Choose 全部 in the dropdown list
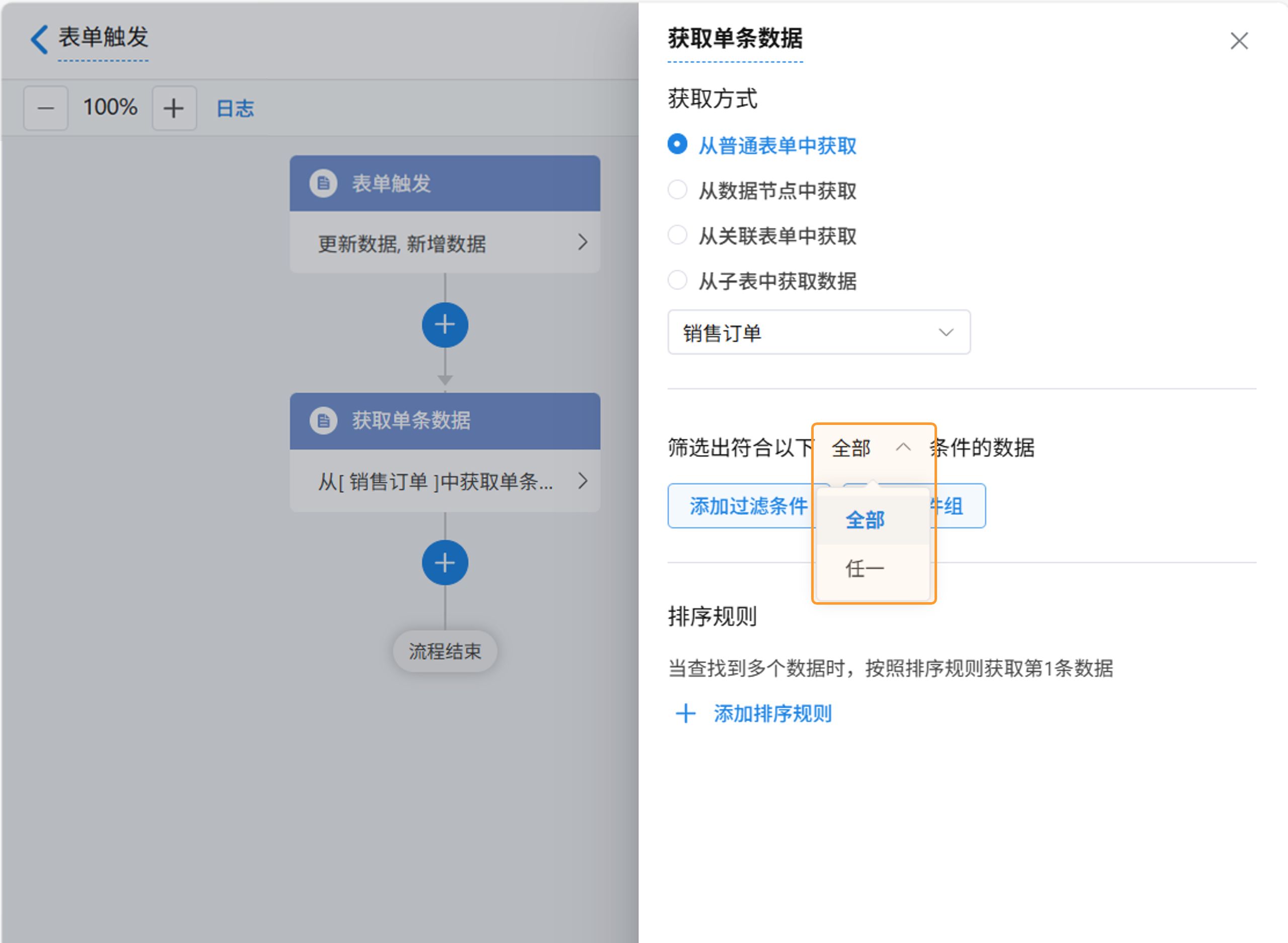This screenshot has width=1288, height=943. pyautogui.click(x=865, y=520)
